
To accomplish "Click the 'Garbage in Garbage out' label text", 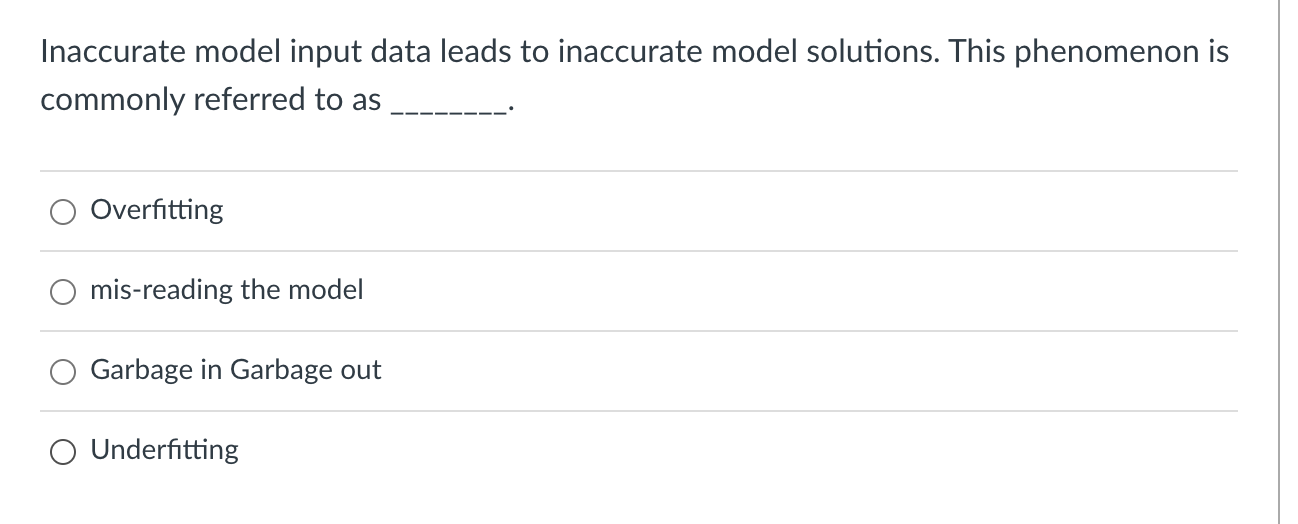I will coord(236,370).
